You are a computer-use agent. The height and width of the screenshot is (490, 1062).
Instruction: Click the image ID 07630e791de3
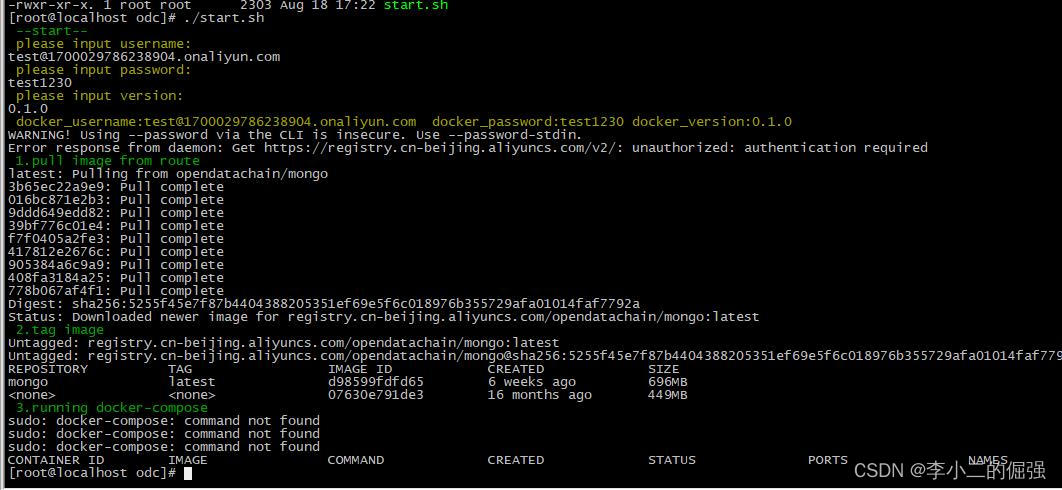point(376,394)
